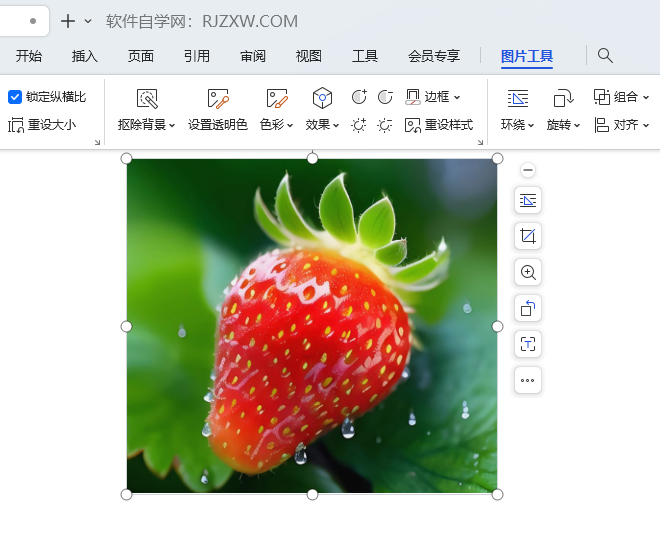660x540 pixels.
Task: Open the floating more options ellipsis
Action: pyautogui.click(x=528, y=380)
